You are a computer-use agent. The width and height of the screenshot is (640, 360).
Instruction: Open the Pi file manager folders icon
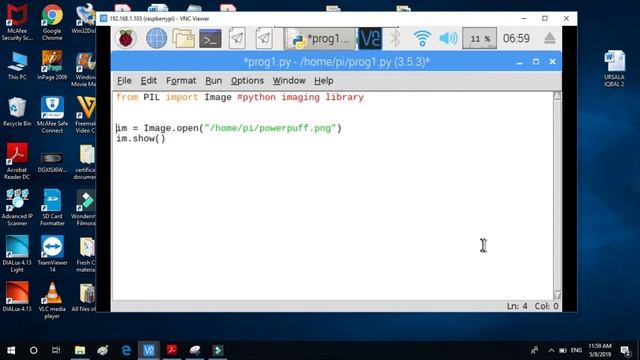[183, 38]
